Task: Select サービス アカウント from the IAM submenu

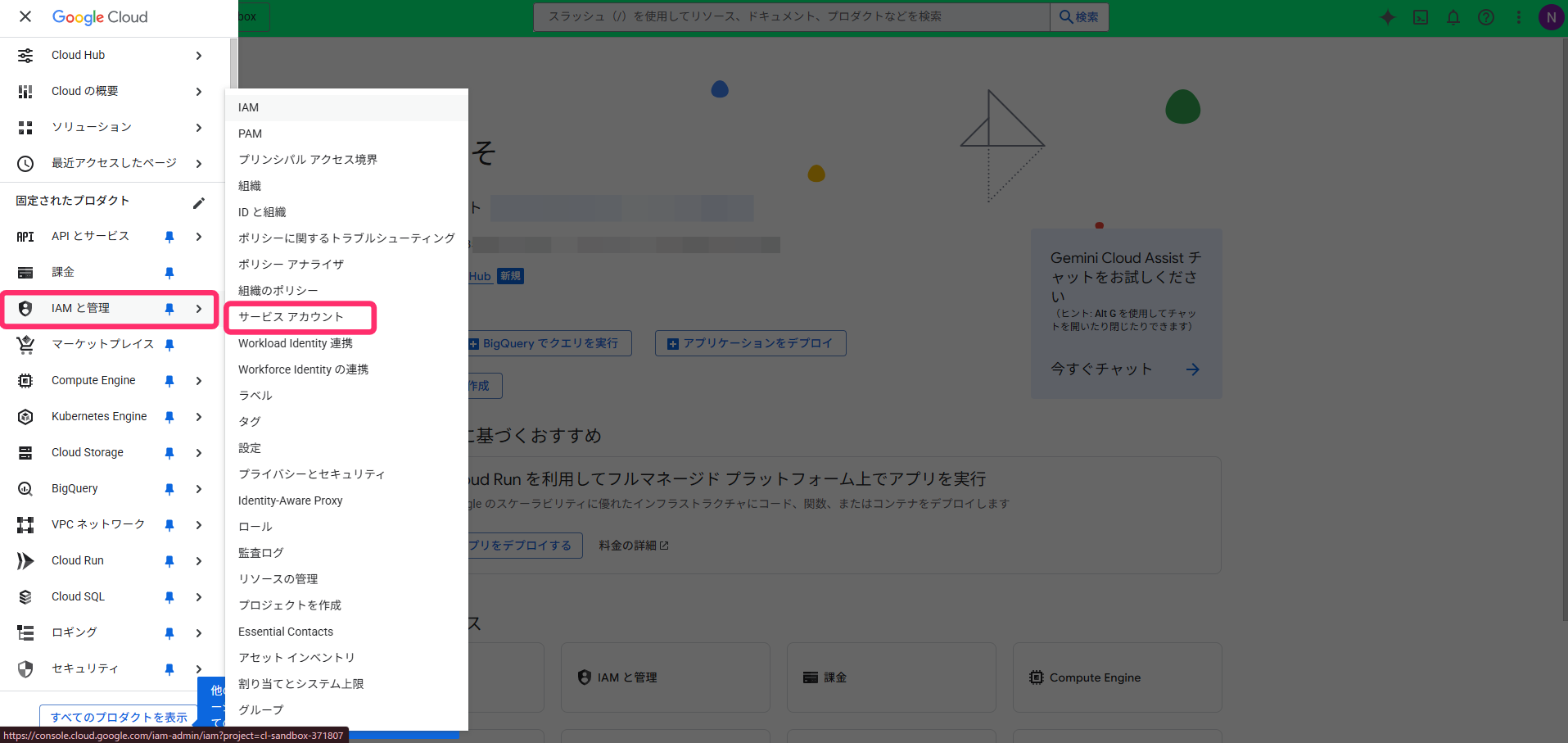Action: pos(291,317)
